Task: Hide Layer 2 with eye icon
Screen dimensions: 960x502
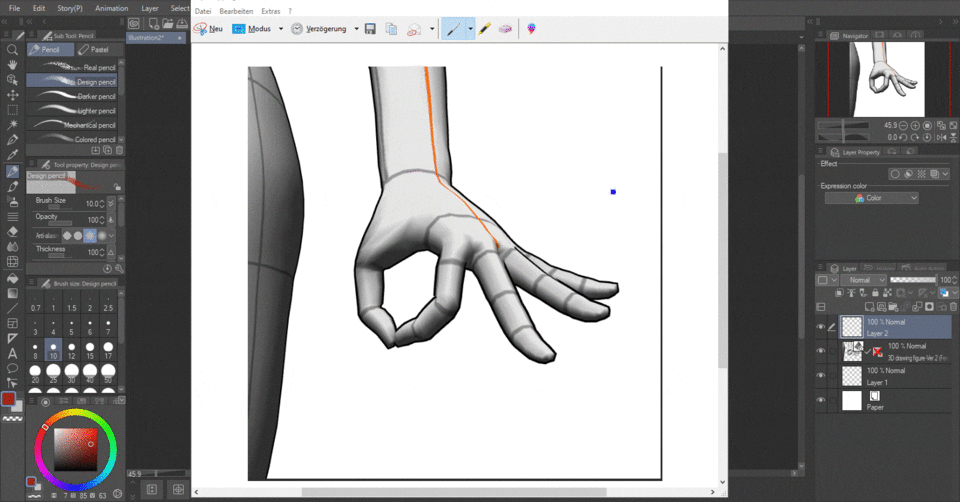Action: (x=820, y=327)
